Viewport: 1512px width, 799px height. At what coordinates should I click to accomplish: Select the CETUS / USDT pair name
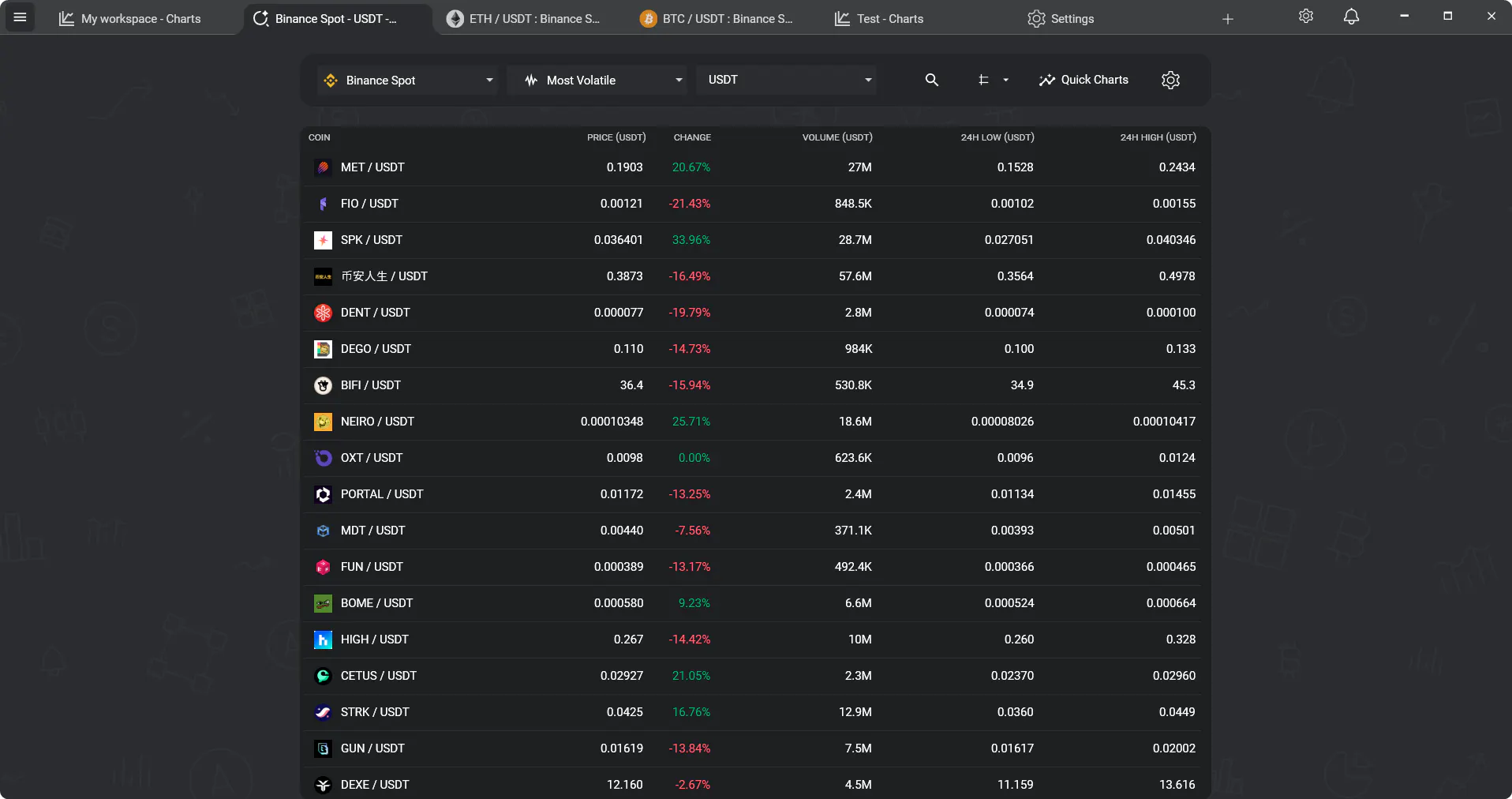tap(379, 676)
